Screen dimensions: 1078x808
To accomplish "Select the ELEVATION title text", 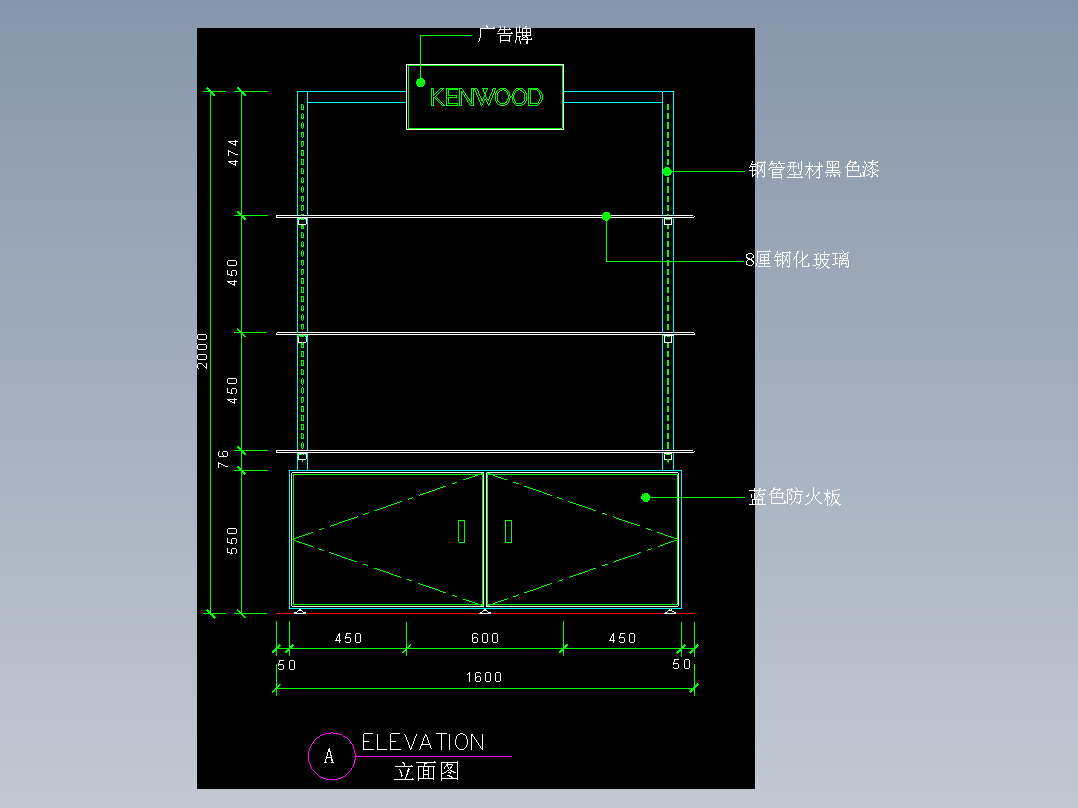I will tap(423, 742).
